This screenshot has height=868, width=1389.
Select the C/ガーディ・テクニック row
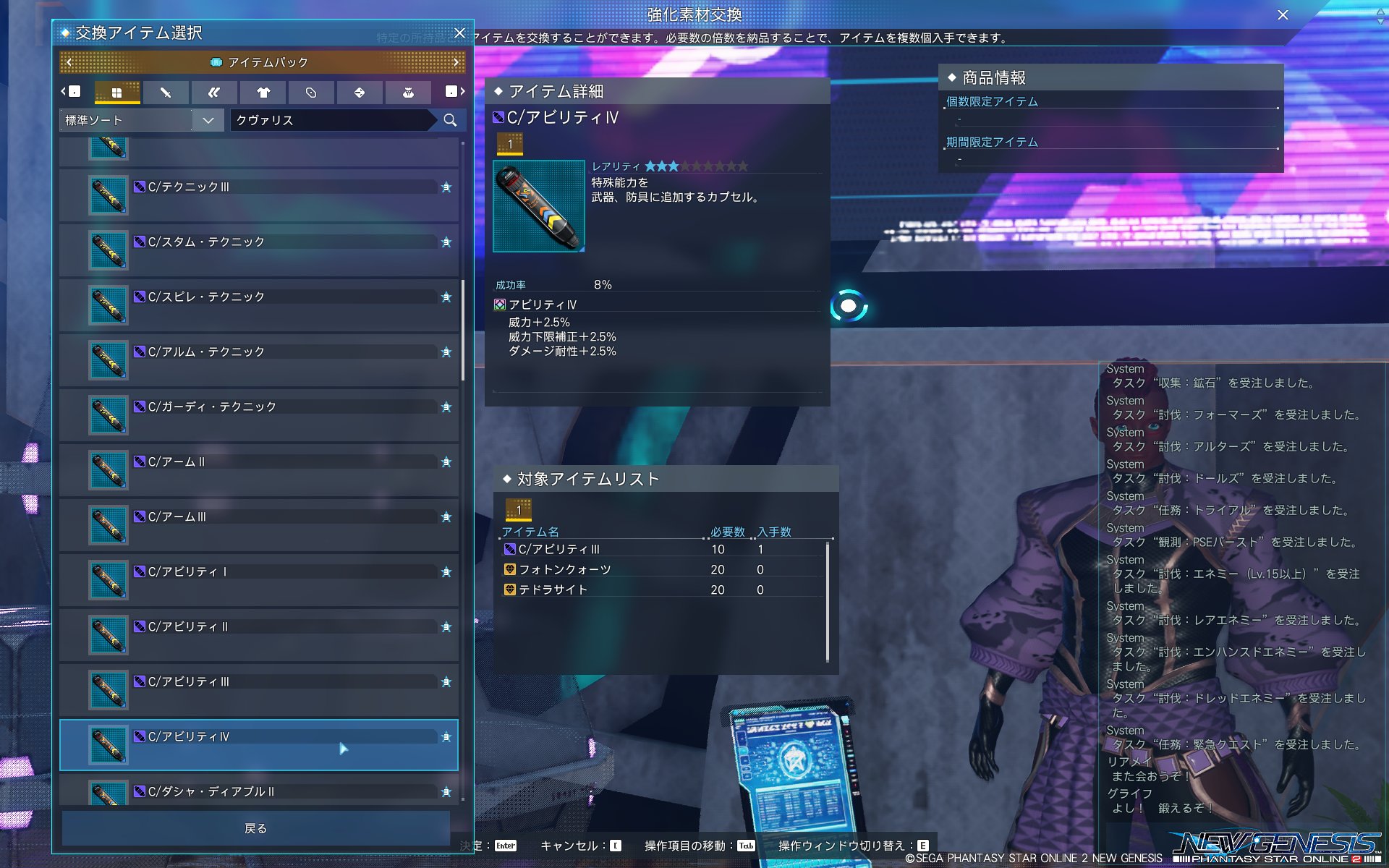(259, 415)
